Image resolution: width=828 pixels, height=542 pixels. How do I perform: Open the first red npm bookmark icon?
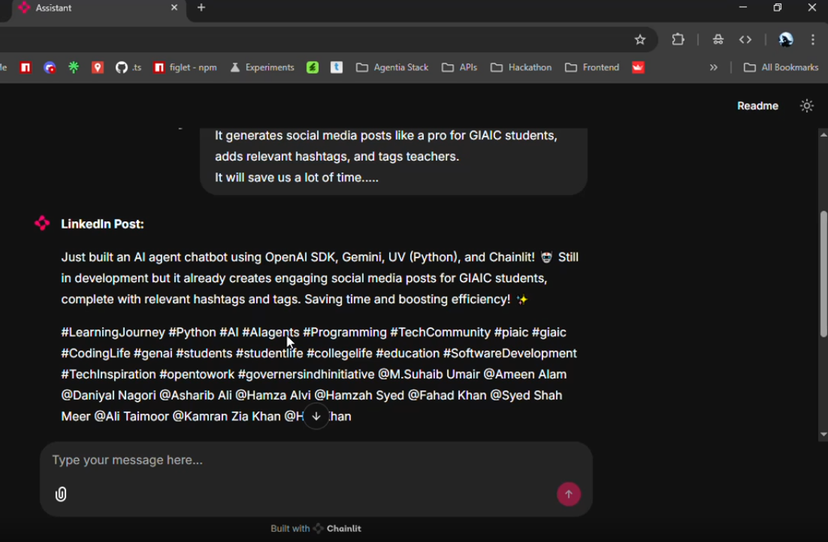(x=25, y=68)
